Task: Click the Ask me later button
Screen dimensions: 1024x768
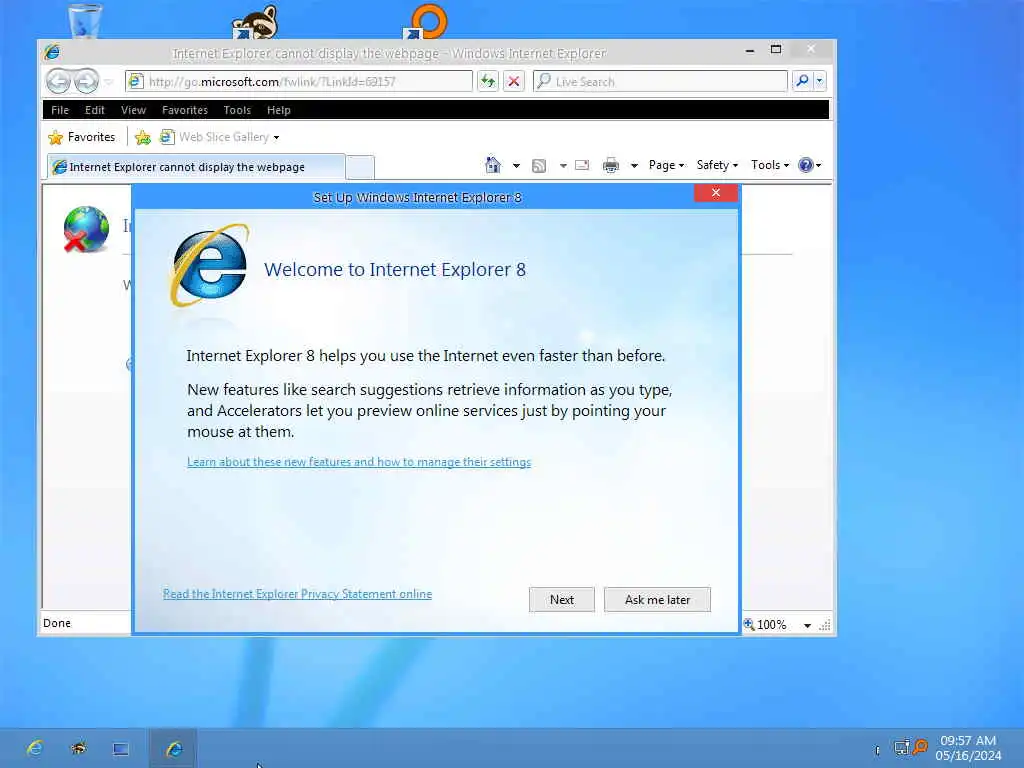Action: pyautogui.click(x=657, y=600)
